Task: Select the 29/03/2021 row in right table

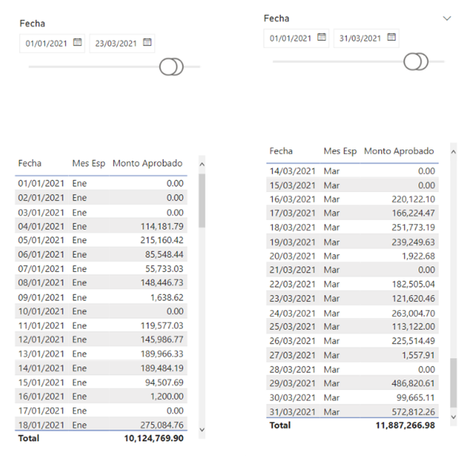Action: click(352, 383)
